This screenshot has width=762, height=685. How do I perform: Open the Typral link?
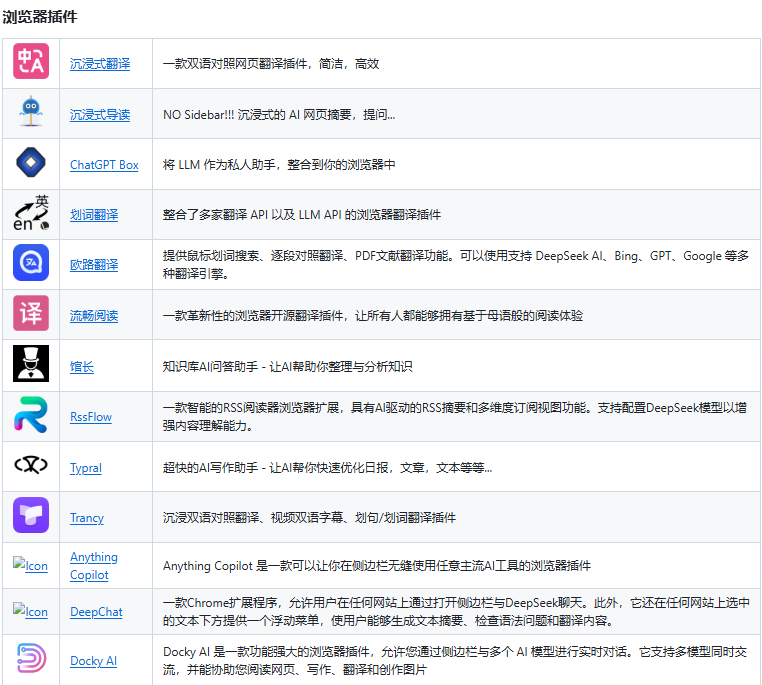[86, 468]
